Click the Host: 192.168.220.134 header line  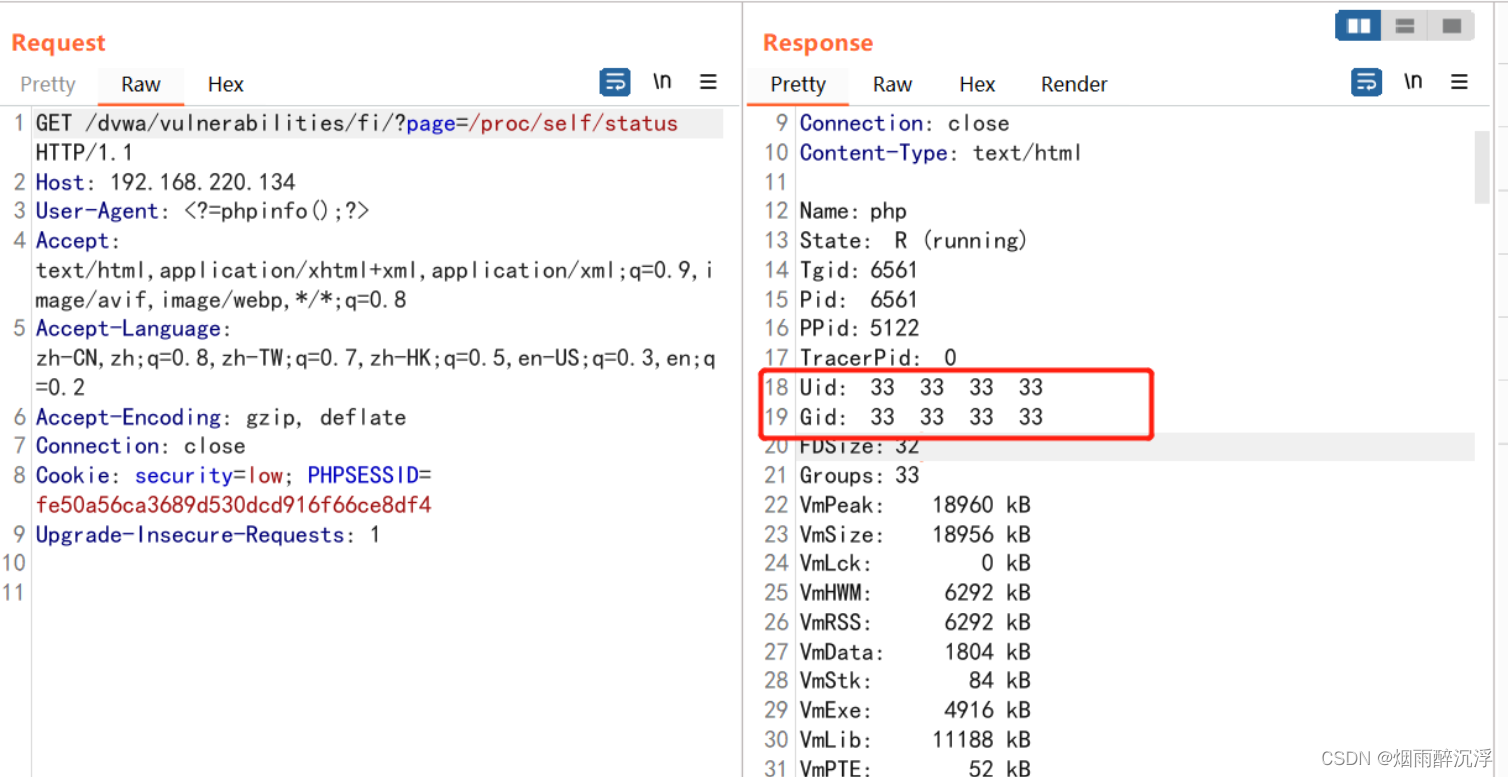166,182
